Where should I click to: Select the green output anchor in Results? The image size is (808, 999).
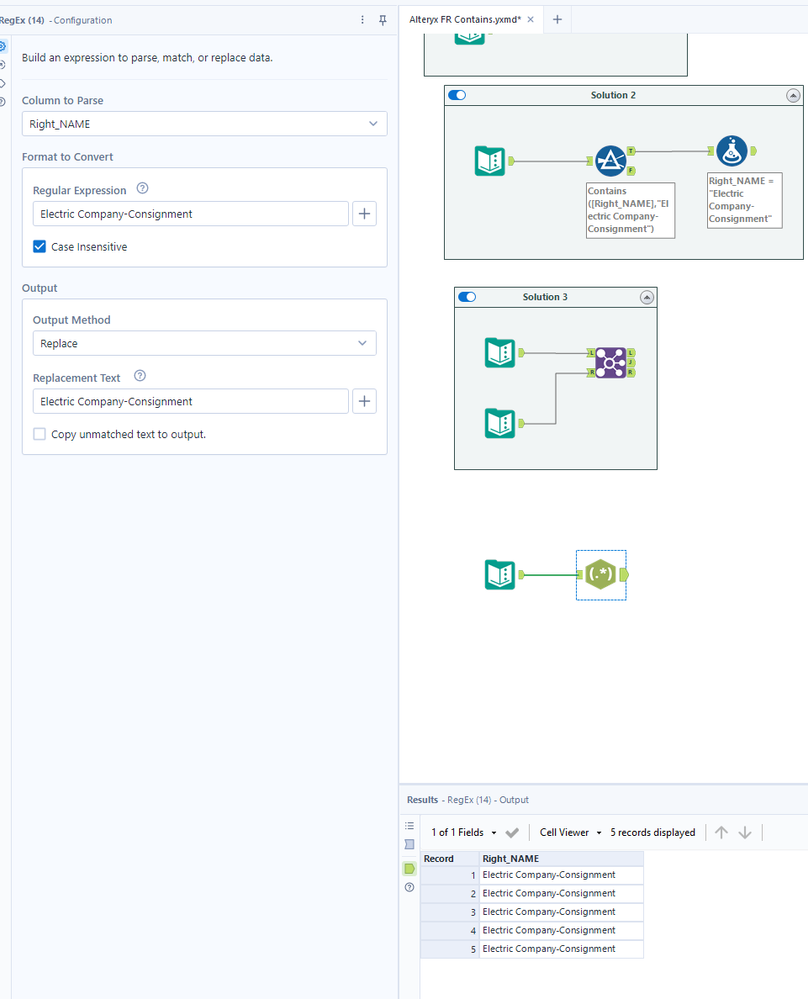410,868
